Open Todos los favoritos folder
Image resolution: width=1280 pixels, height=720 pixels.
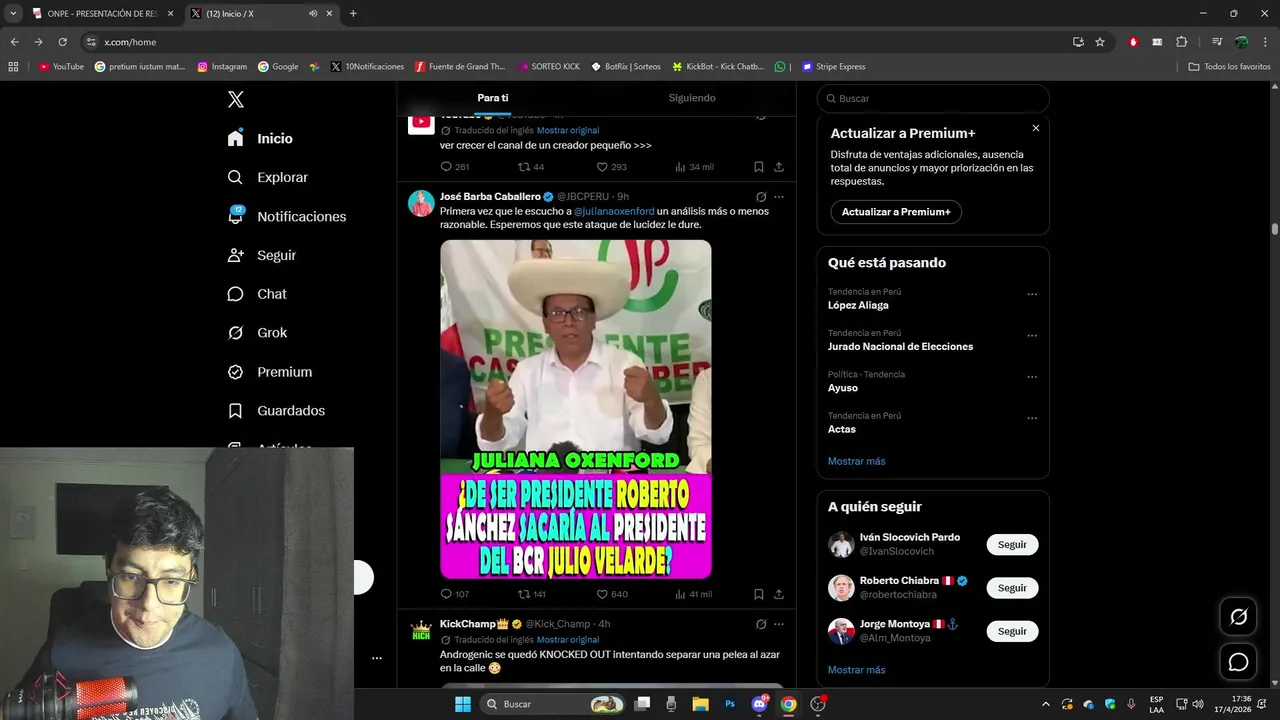point(1229,67)
